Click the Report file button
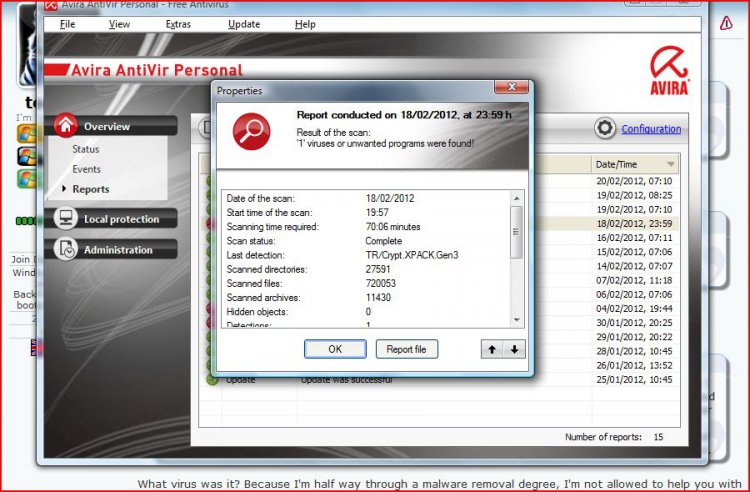This screenshot has height=492, width=750. [407, 349]
